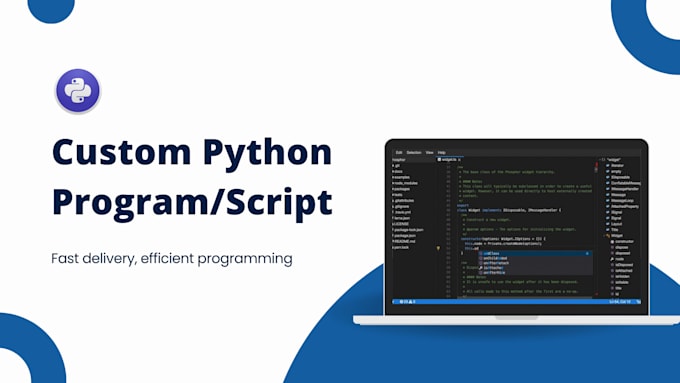Open the LICENSE file
The image size is (680, 383).
click(x=401, y=224)
